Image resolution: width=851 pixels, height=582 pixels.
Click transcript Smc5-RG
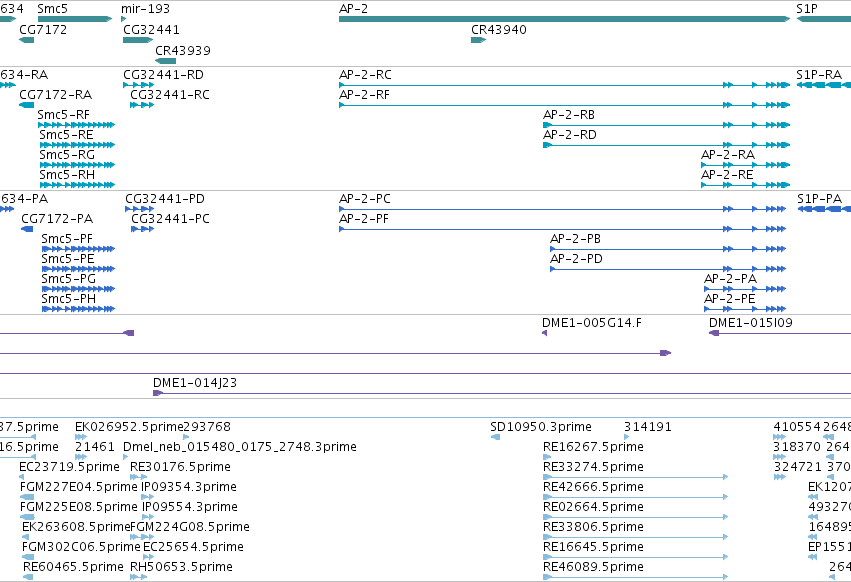[78, 165]
